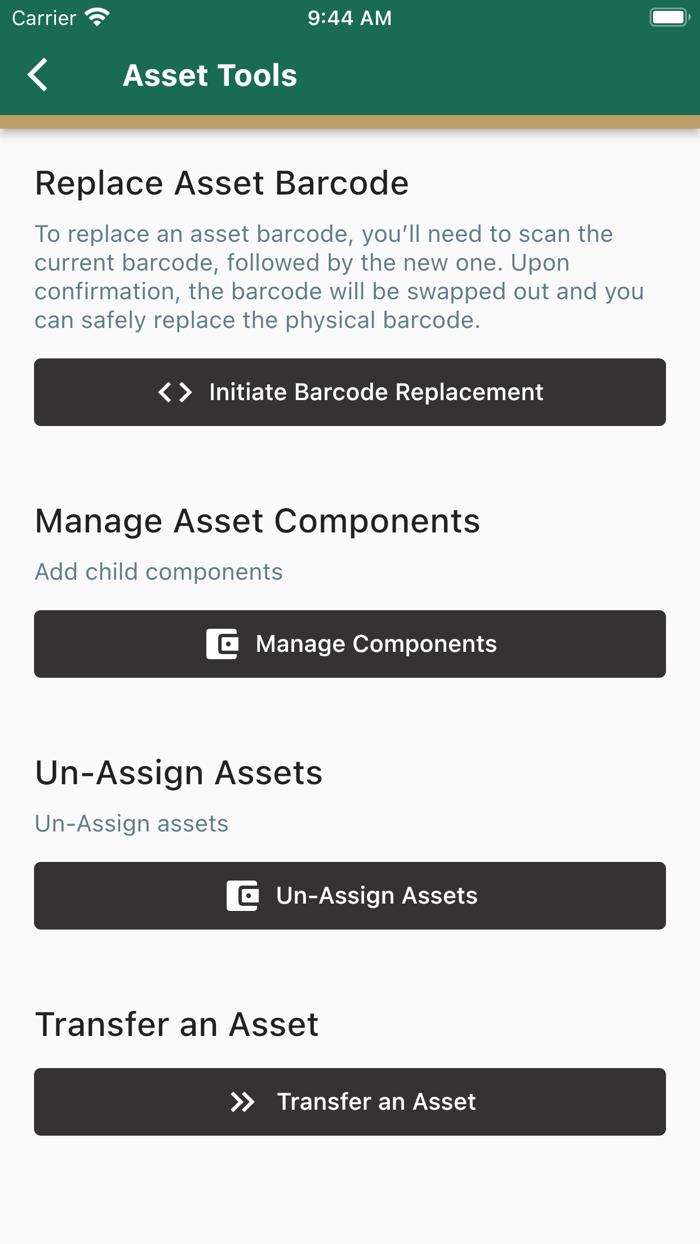
Task: Click the wallet icon beside Manage Components
Action: click(x=222, y=644)
